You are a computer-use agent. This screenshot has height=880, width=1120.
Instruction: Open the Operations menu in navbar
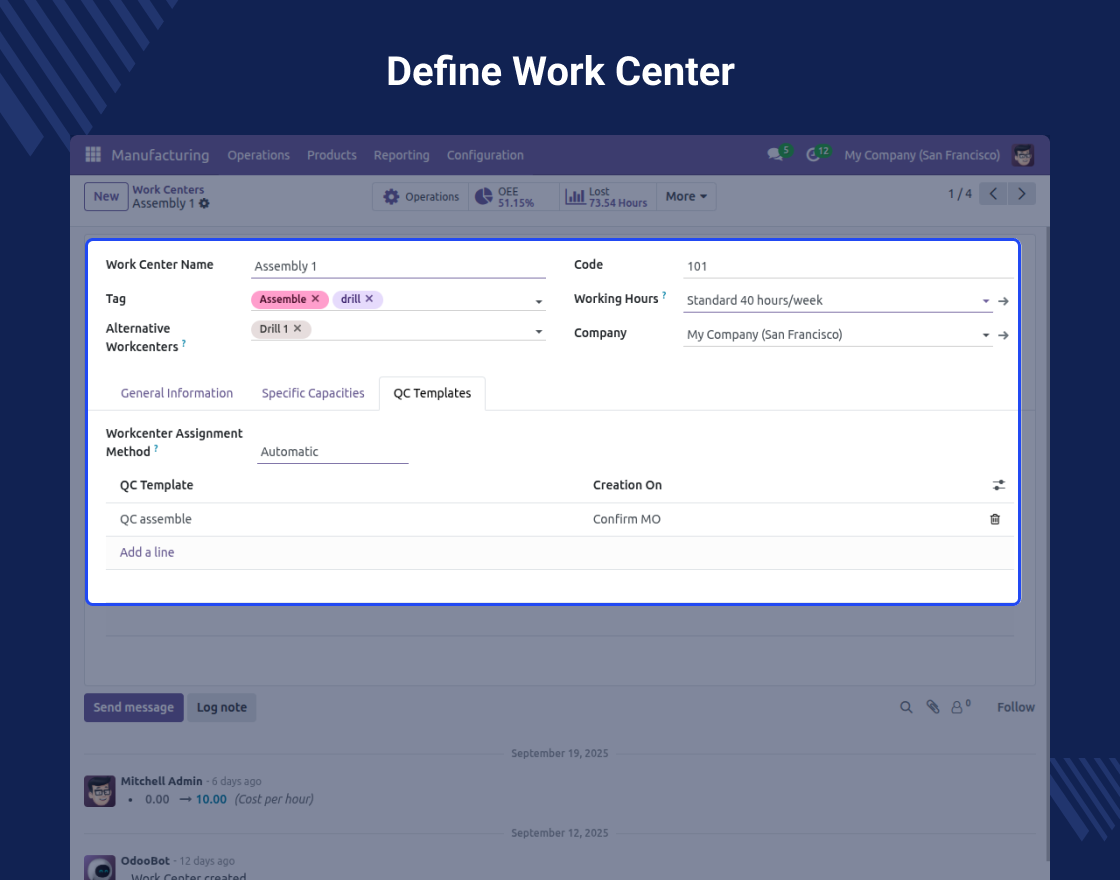[259, 155]
